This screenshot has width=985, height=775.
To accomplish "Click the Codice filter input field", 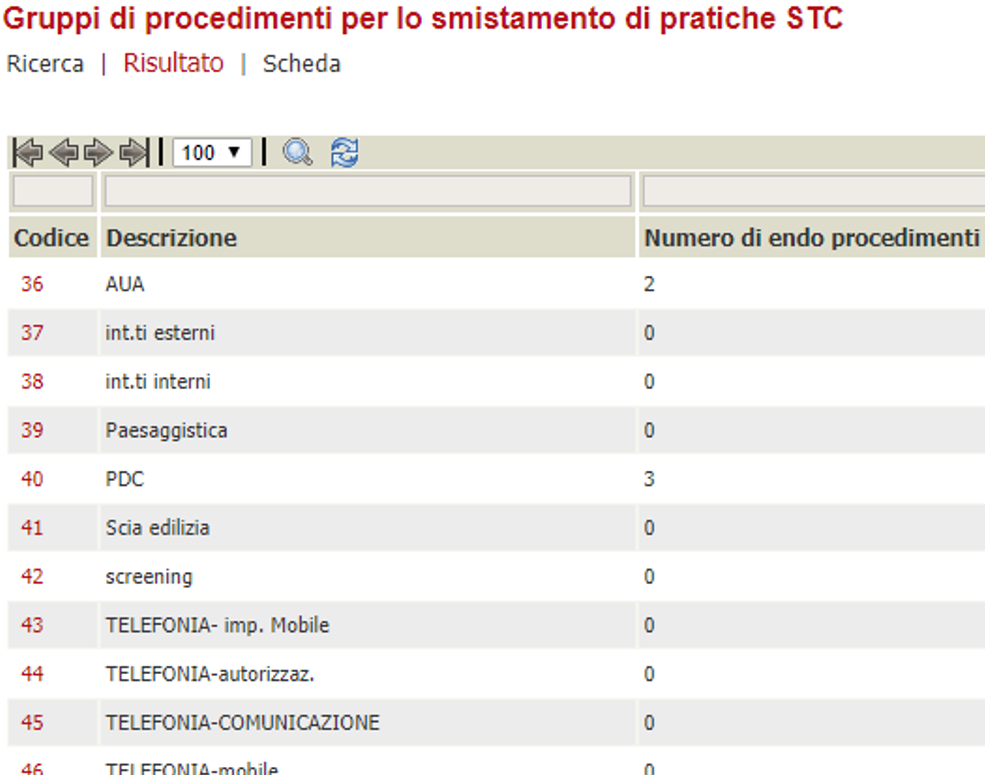I will coord(52,188).
